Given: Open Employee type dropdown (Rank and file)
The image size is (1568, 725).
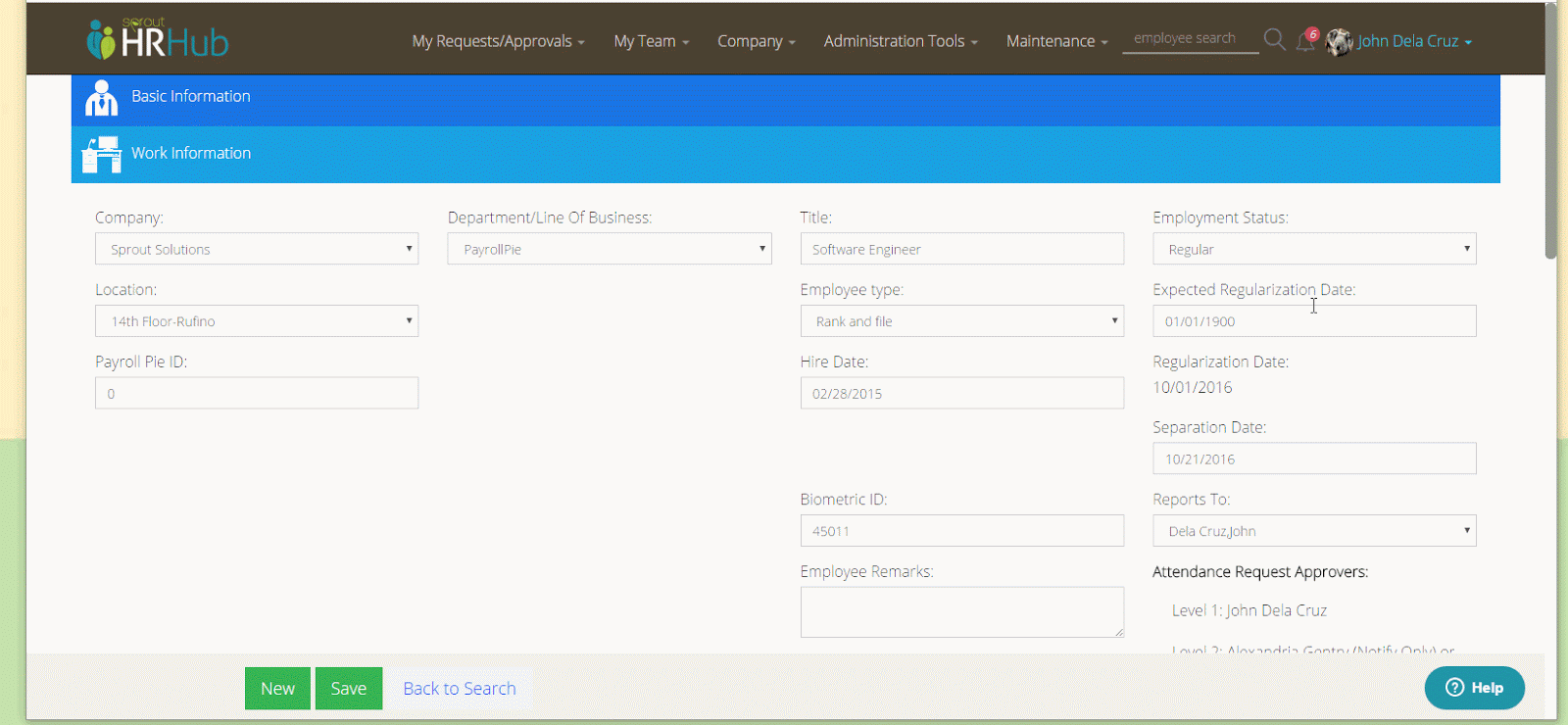Looking at the screenshot, I should tap(962, 320).
